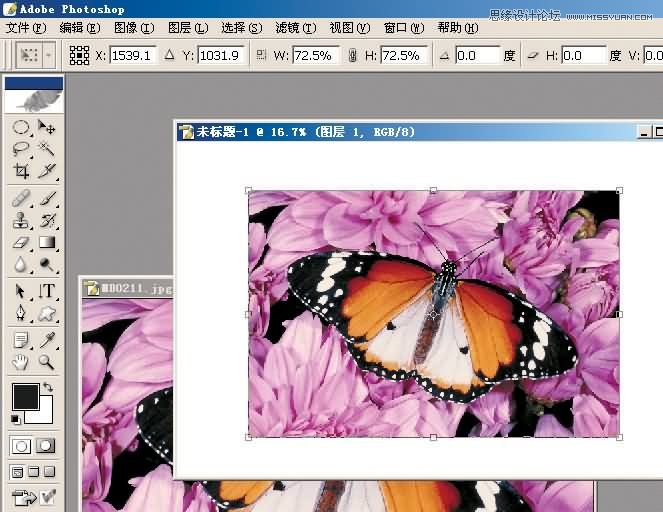Toggle relative positioning for reference point
Viewport: 663px width, 512px height.
pos(169,55)
